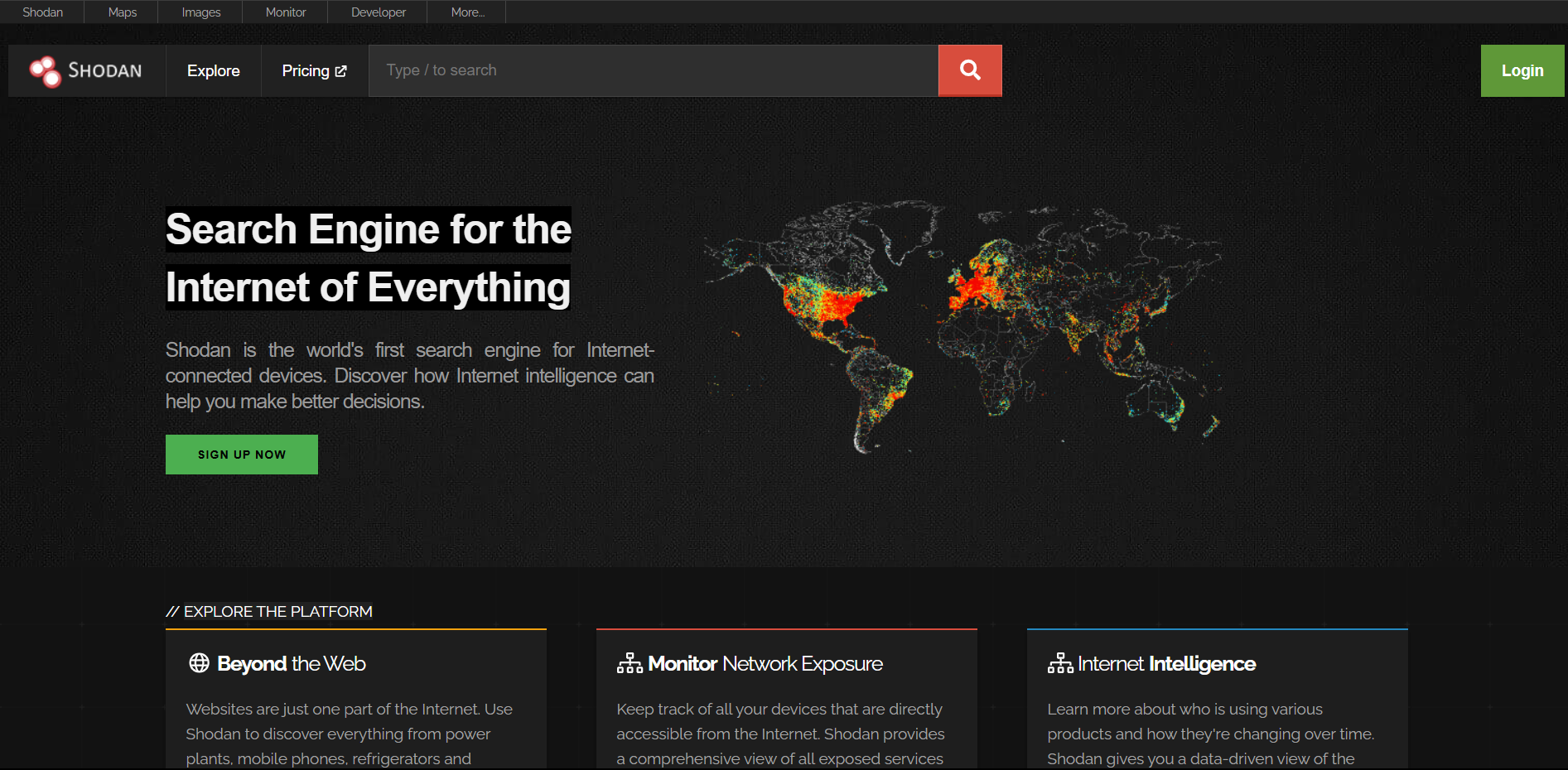Click the Monitor Network Exposure heading
This screenshot has height=770, width=1568.
[x=765, y=663]
